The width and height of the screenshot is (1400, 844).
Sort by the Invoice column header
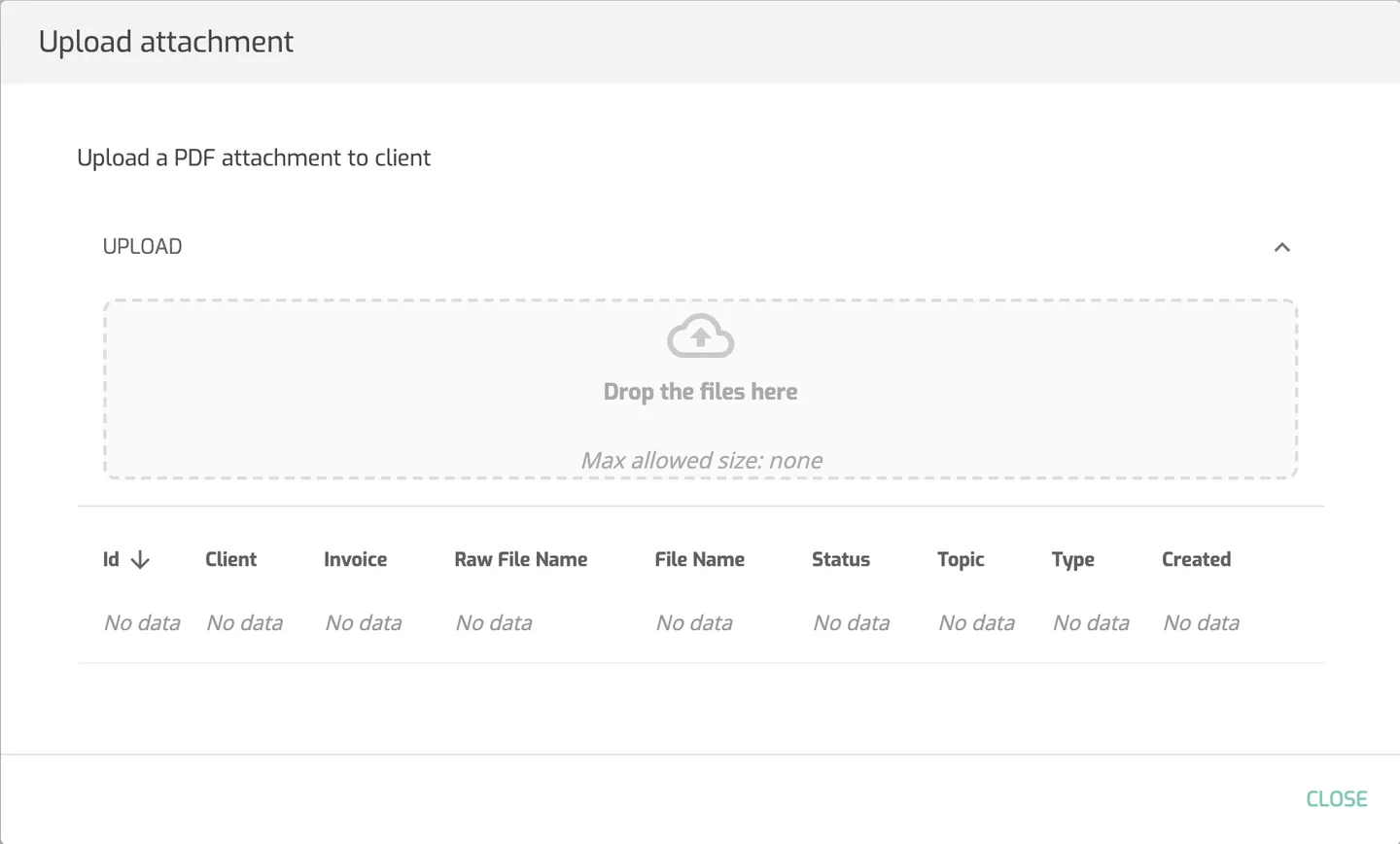coord(355,559)
